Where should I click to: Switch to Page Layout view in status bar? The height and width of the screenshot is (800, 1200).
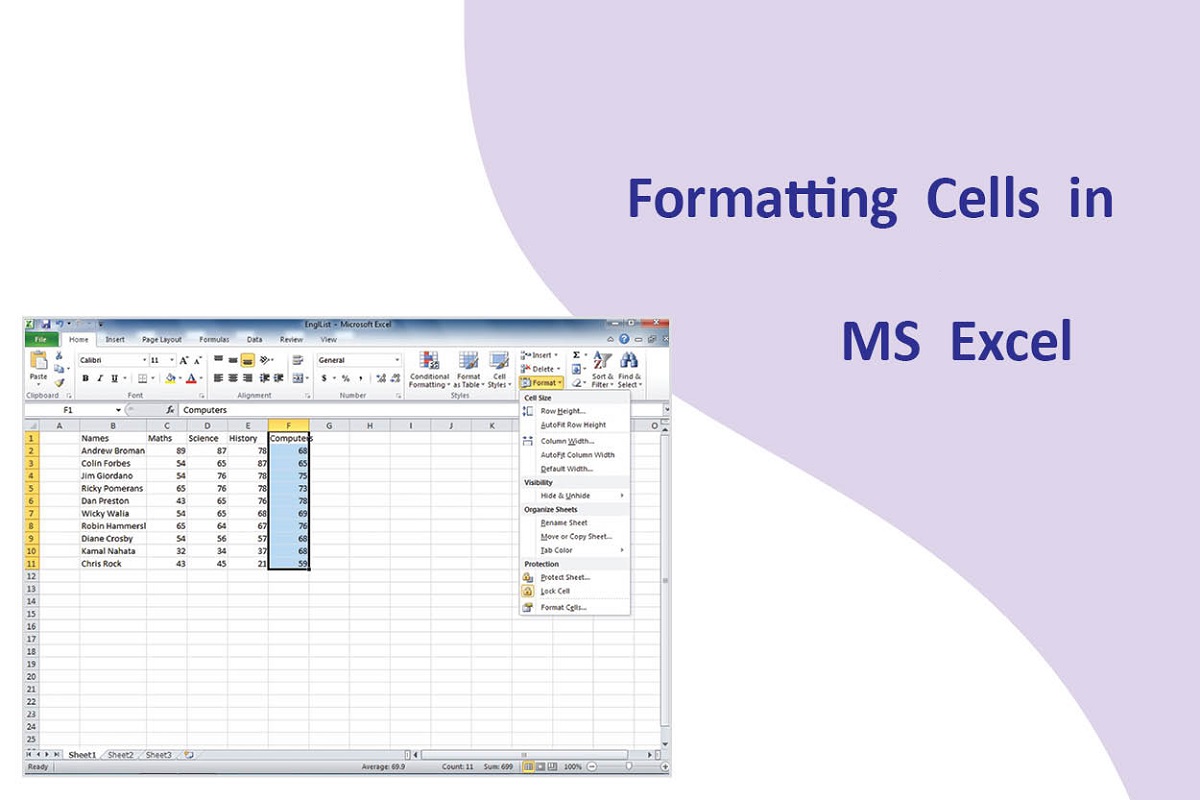pos(541,767)
